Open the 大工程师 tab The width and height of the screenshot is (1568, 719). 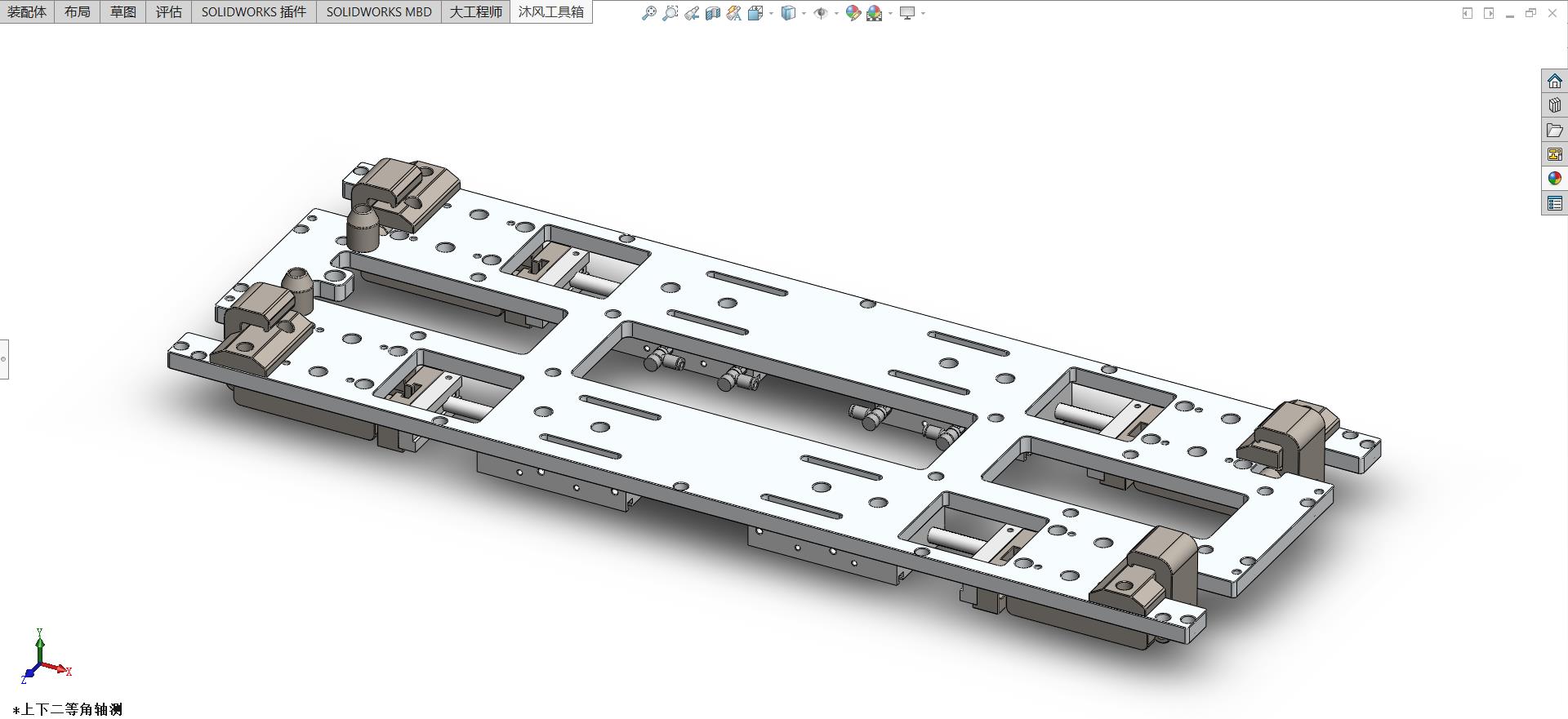(x=476, y=11)
